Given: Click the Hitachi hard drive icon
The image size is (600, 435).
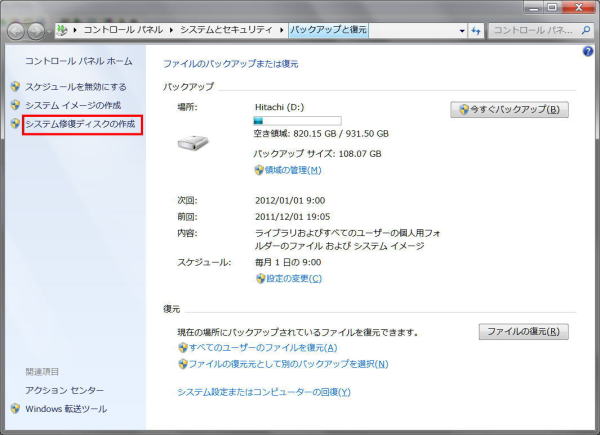Looking at the screenshot, I should click(193, 143).
